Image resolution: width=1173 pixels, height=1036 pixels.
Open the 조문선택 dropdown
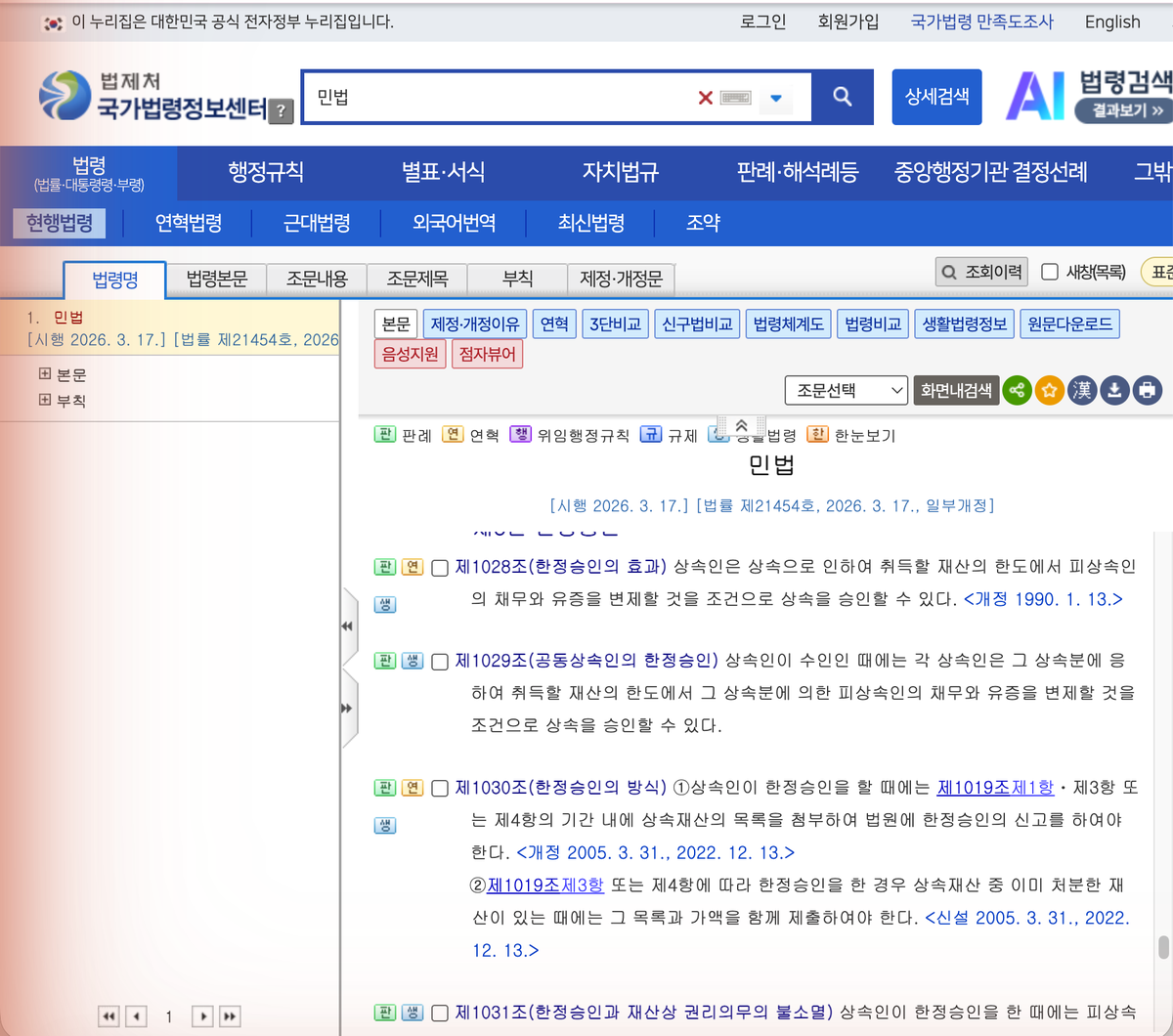pos(847,391)
